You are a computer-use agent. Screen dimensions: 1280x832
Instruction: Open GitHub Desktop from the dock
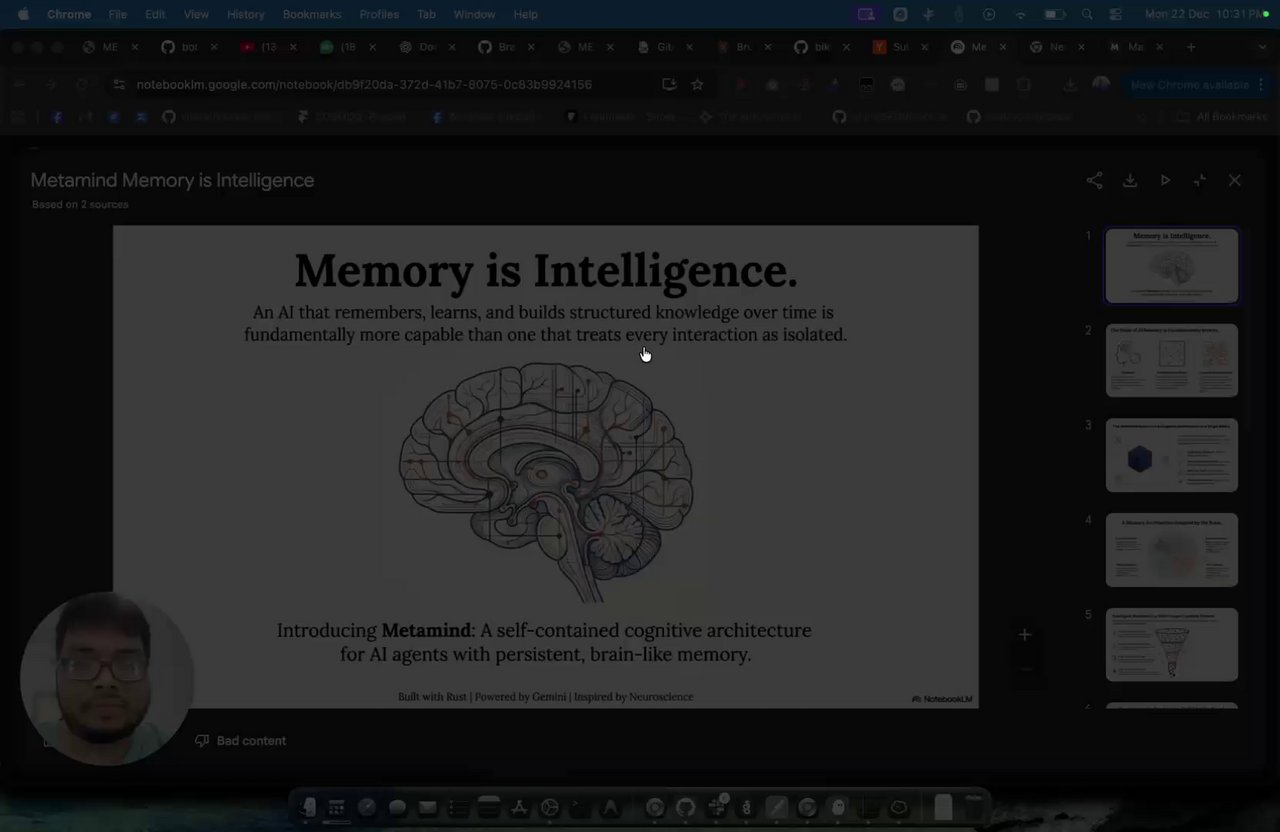coord(685,807)
